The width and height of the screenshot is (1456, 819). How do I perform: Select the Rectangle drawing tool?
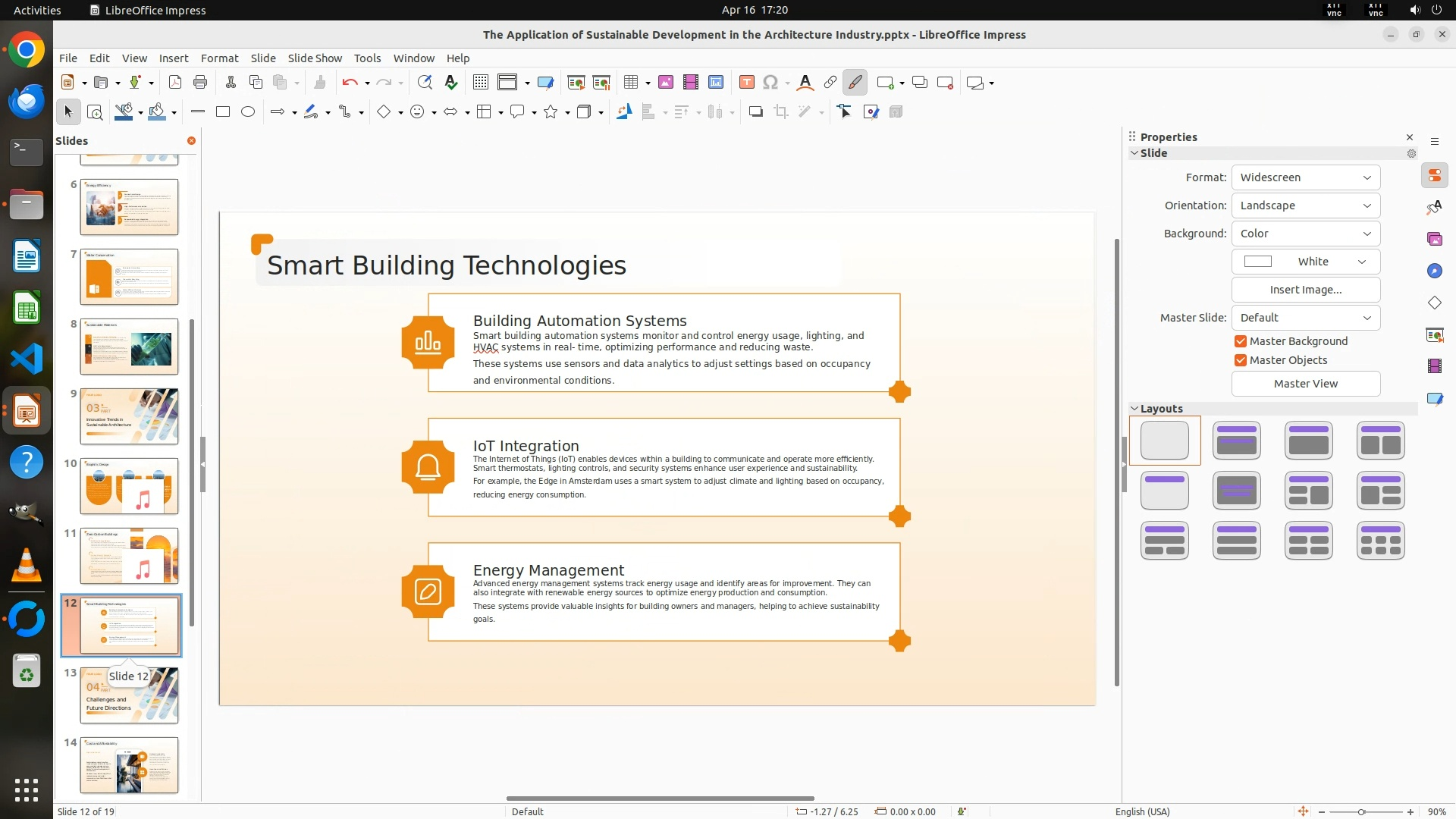coord(223,112)
